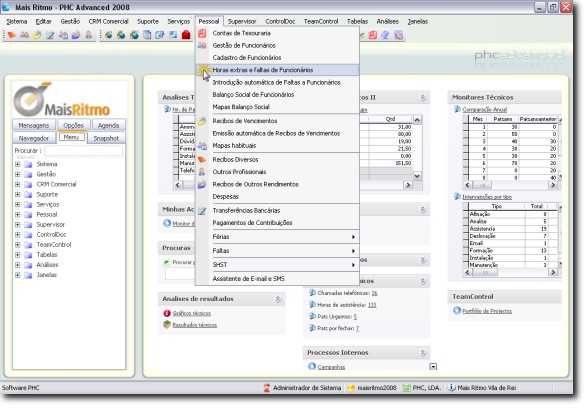
Task: Click the Sistema folder icon in tree
Action: tap(28, 164)
